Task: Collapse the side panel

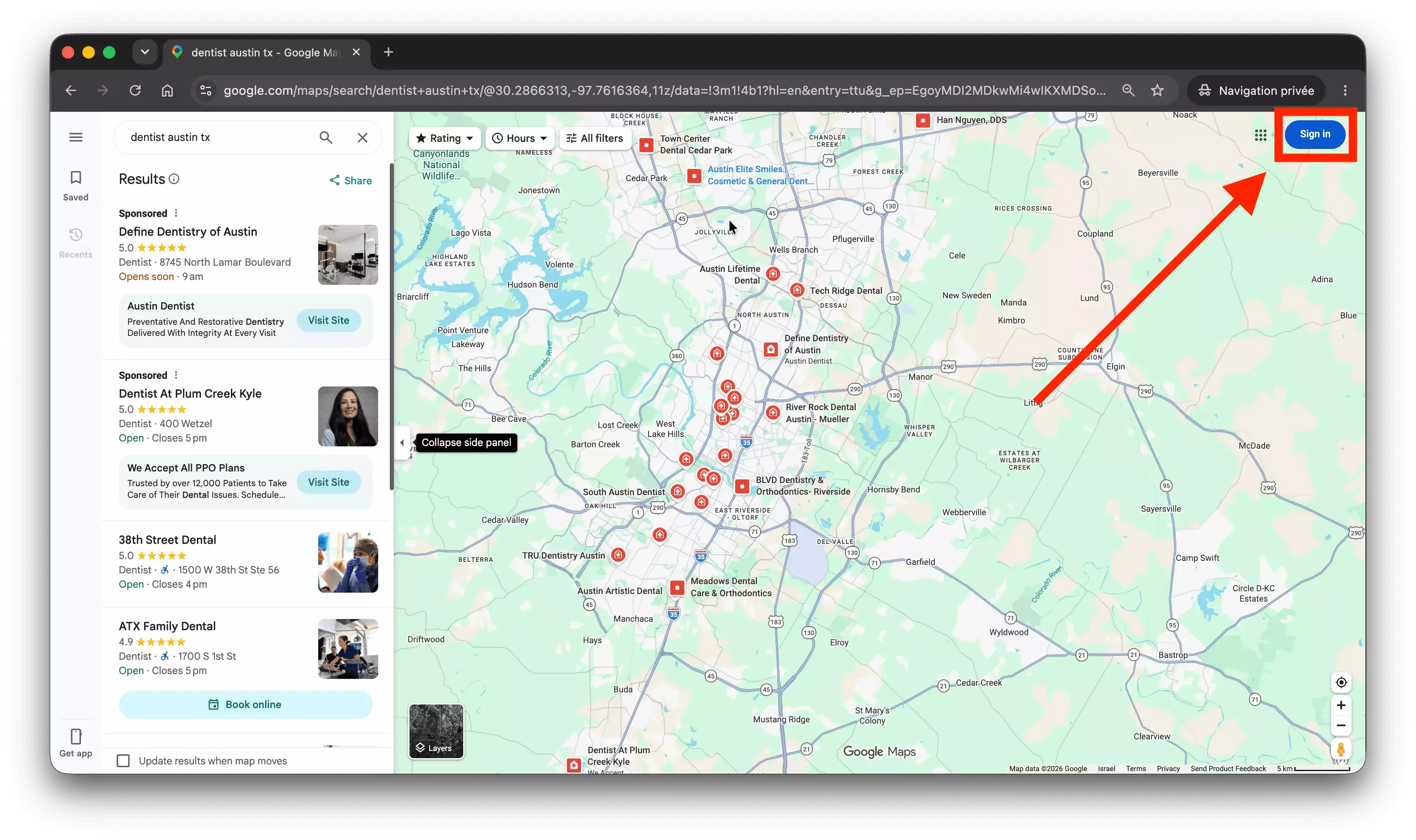Action: 402,443
